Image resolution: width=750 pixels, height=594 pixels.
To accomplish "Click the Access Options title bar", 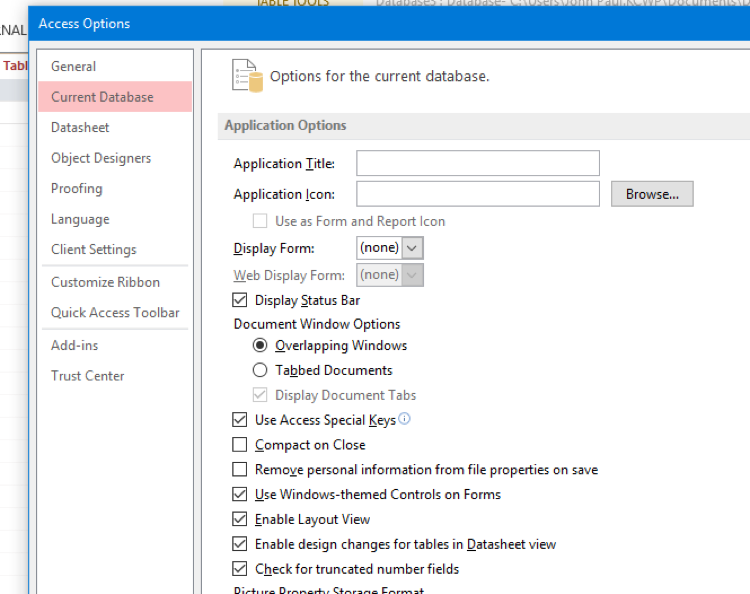I will pos(389,23).
